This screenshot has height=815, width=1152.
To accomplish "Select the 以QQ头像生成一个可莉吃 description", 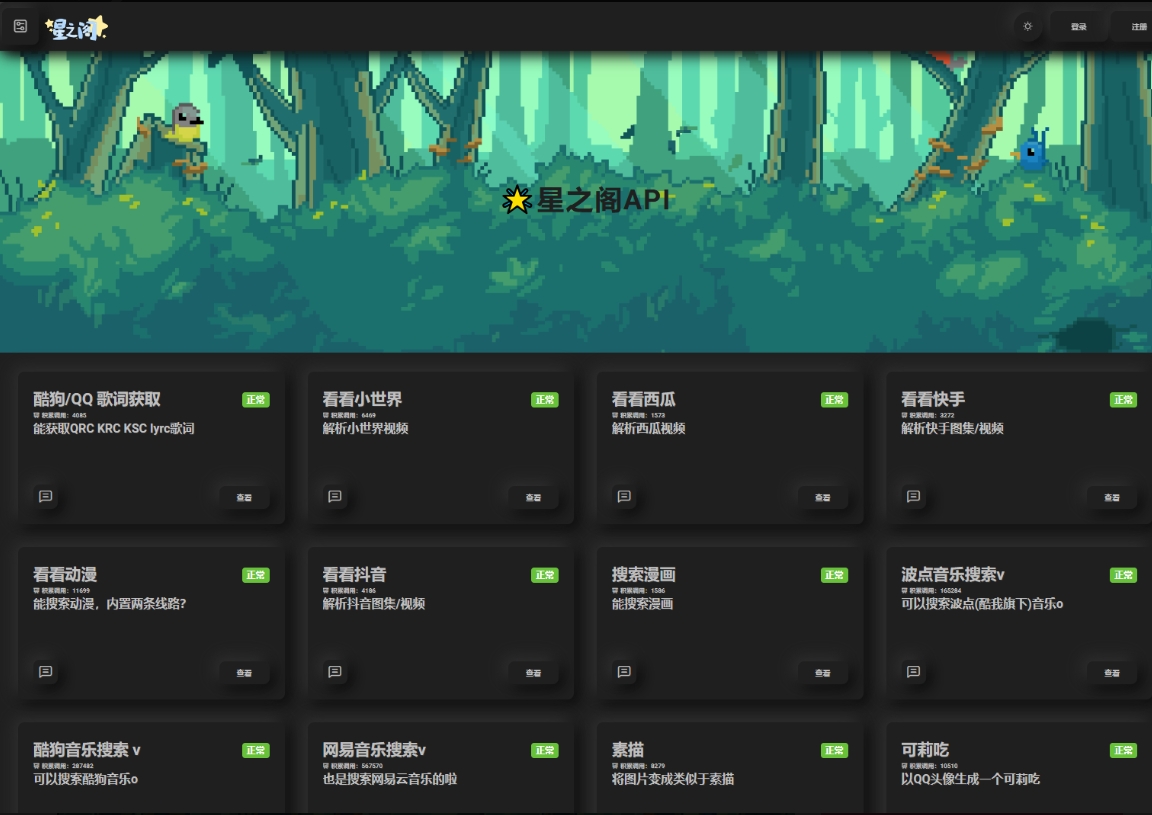I will [971, 779].
